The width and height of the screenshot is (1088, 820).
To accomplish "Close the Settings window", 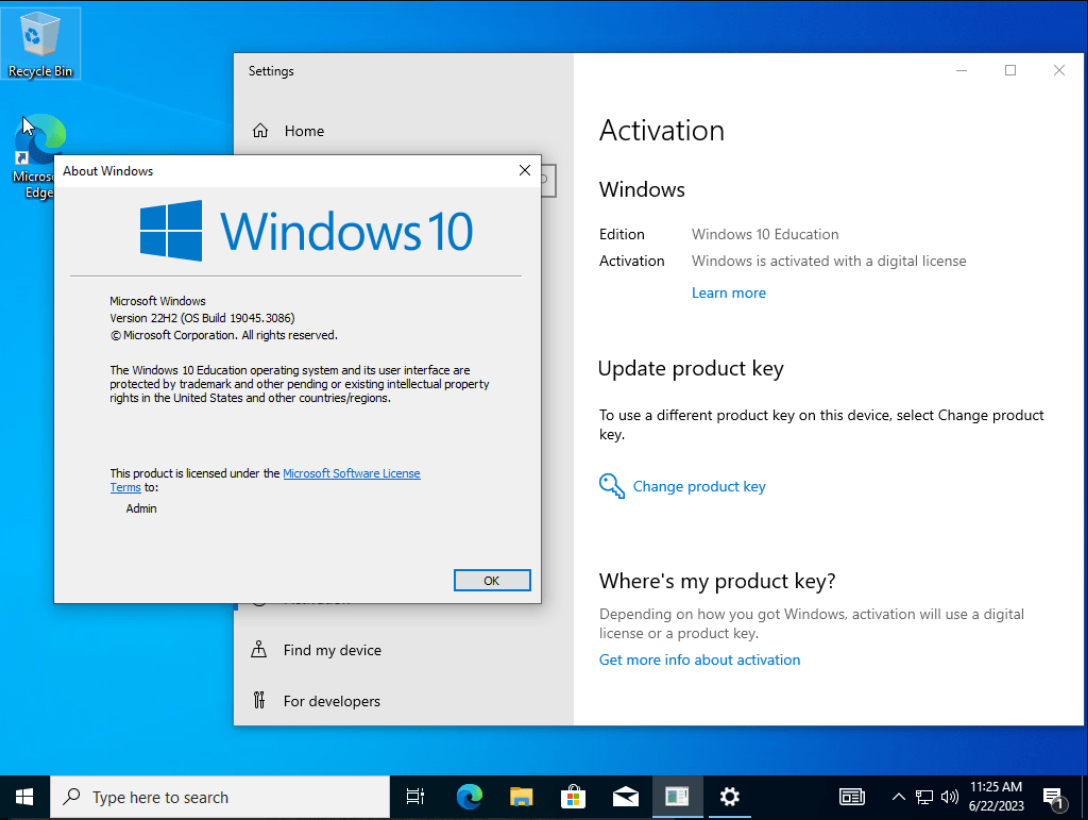I will click(1059, 71).
